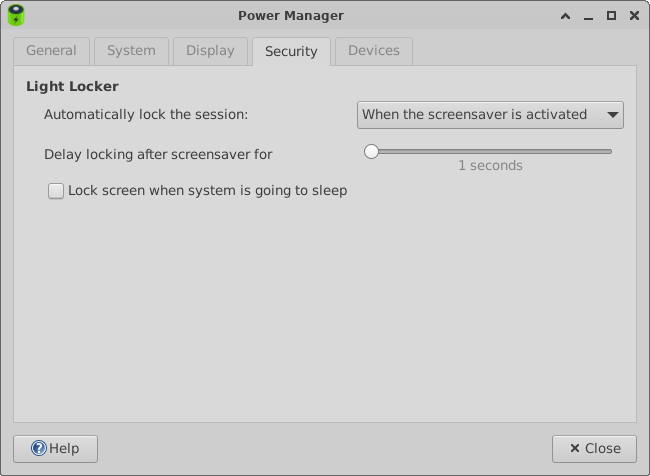The width and height of the screenshot is (650, 476).
Task: Maximize the Power Manager window
Action: [611, 16]
